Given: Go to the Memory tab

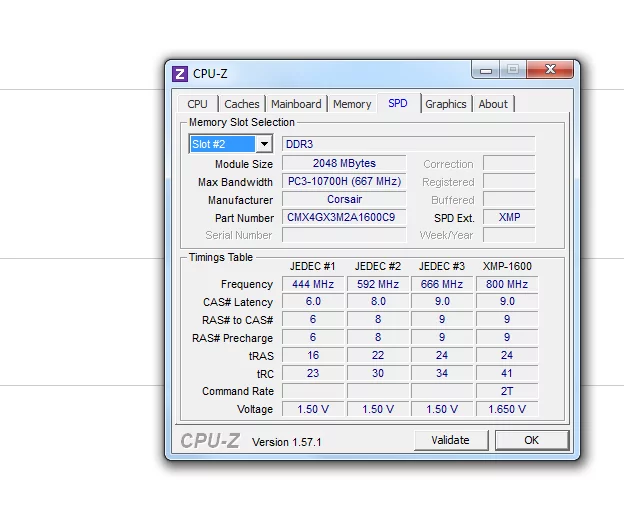Looking at the screenshot, I should (352, 104).
